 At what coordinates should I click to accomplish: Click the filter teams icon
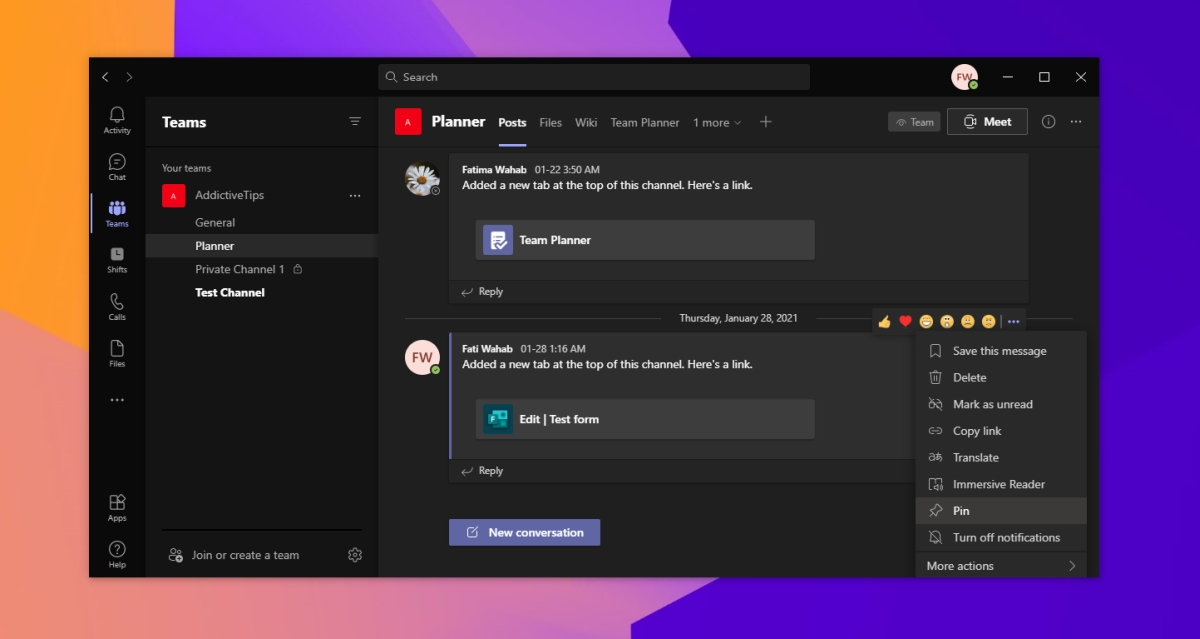[355, 122]
